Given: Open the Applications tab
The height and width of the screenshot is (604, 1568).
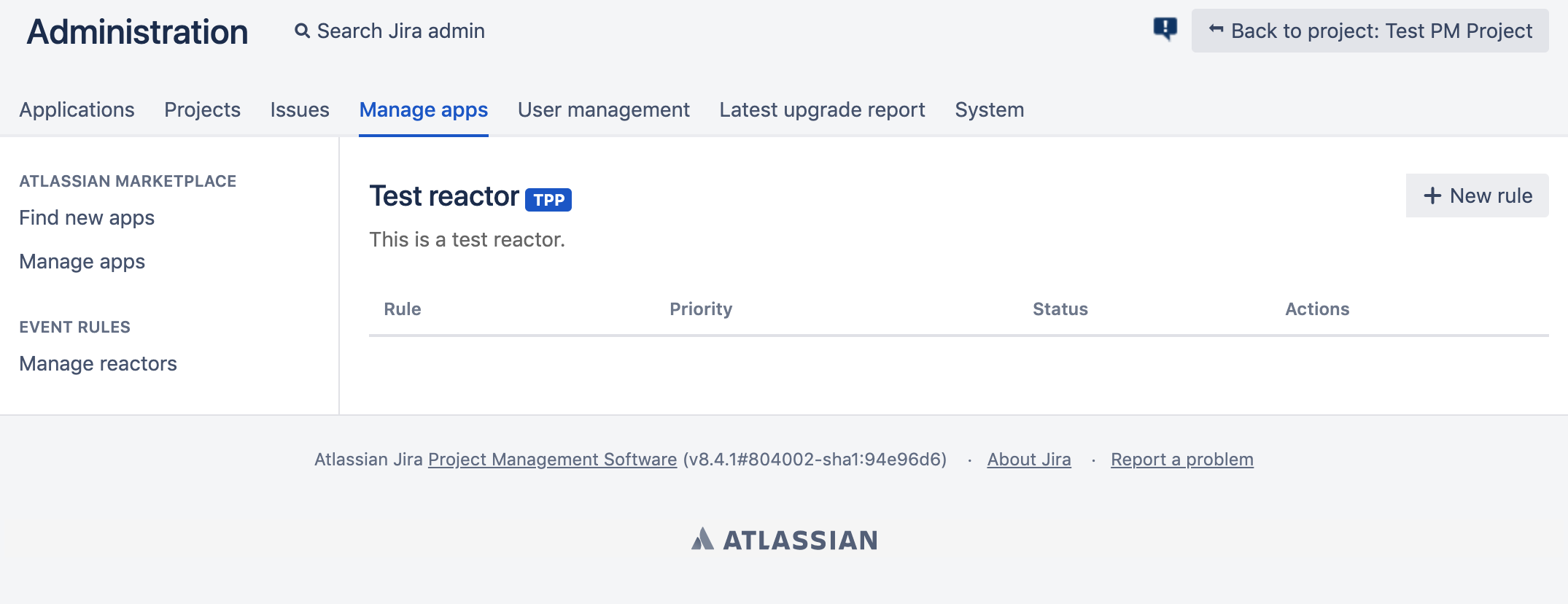Looking at the screenshot, I should [x=77, y=109].
